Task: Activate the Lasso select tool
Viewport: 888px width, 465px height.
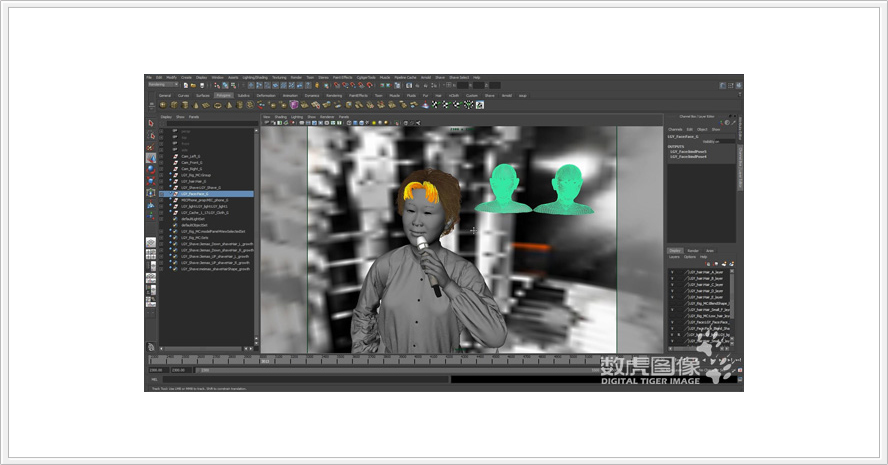Action: coord(151,135)
